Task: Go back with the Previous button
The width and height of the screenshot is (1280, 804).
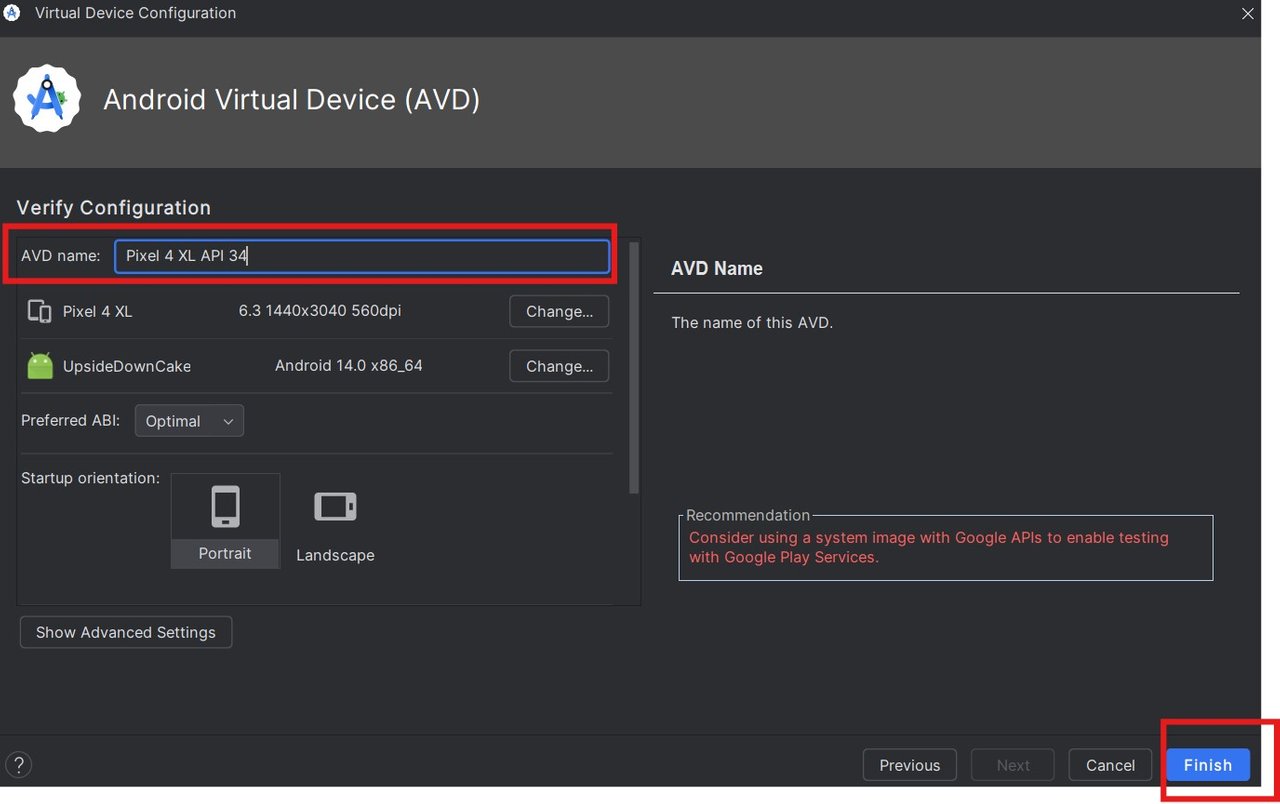Action: (910, 765)
